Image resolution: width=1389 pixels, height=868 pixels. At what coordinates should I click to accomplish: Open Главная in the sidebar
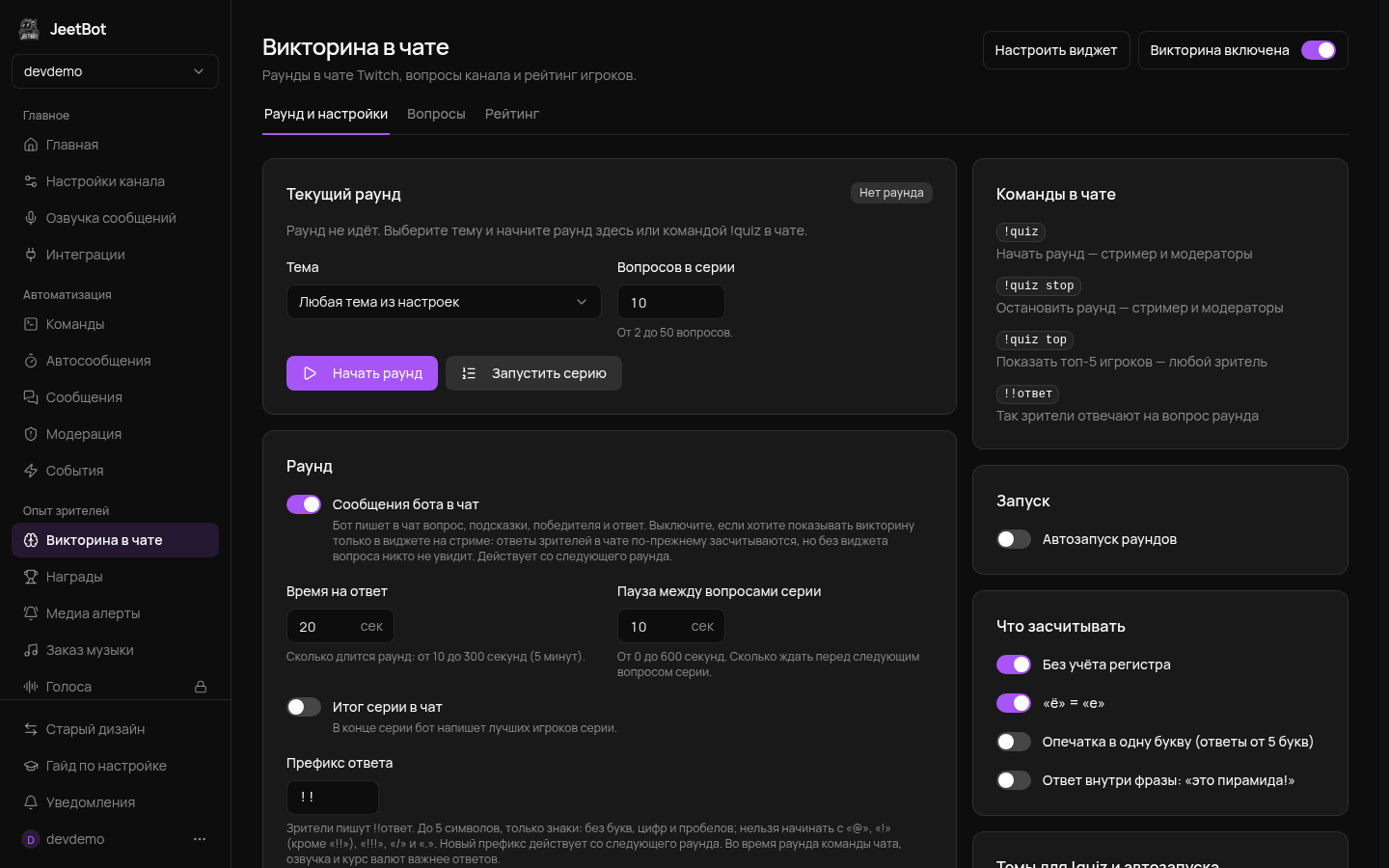click(x=115, y=145)
